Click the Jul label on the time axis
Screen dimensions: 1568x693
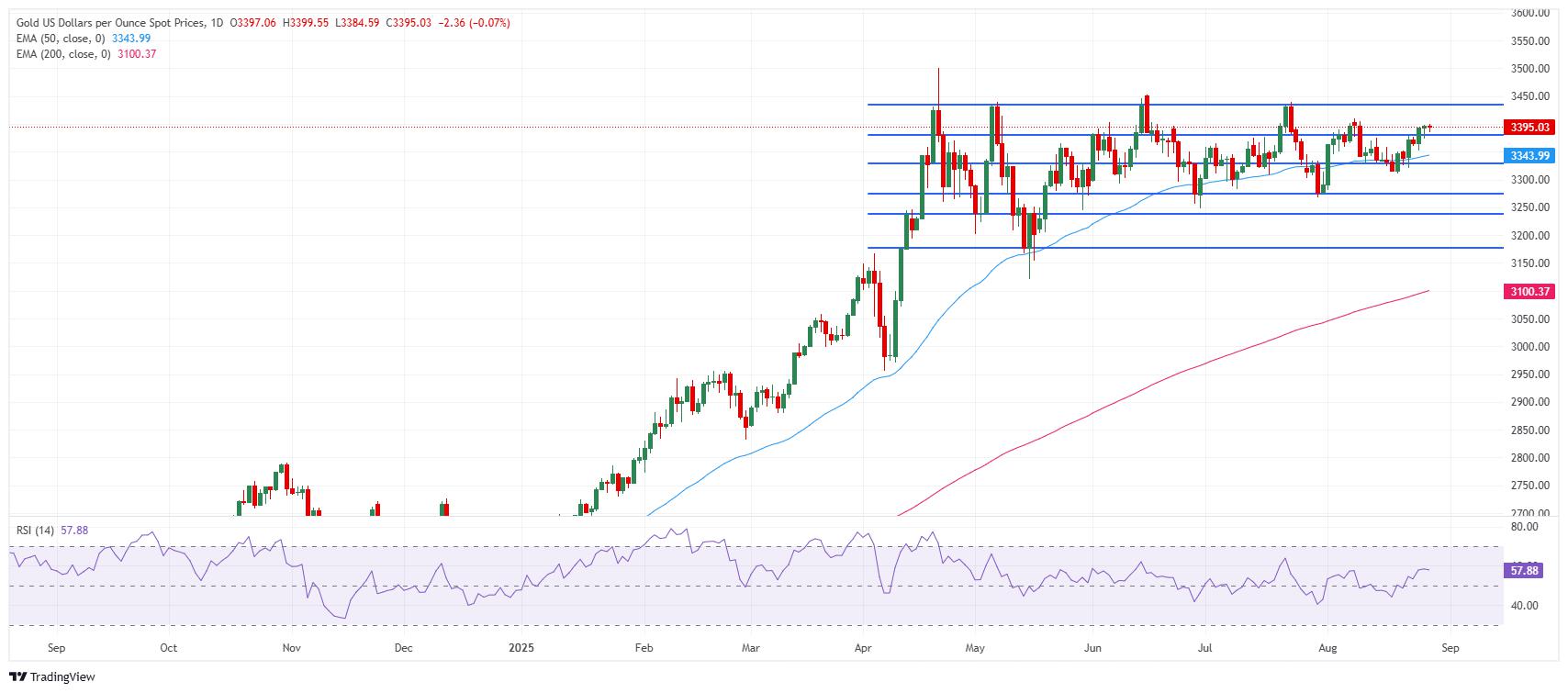point(1205,648)
